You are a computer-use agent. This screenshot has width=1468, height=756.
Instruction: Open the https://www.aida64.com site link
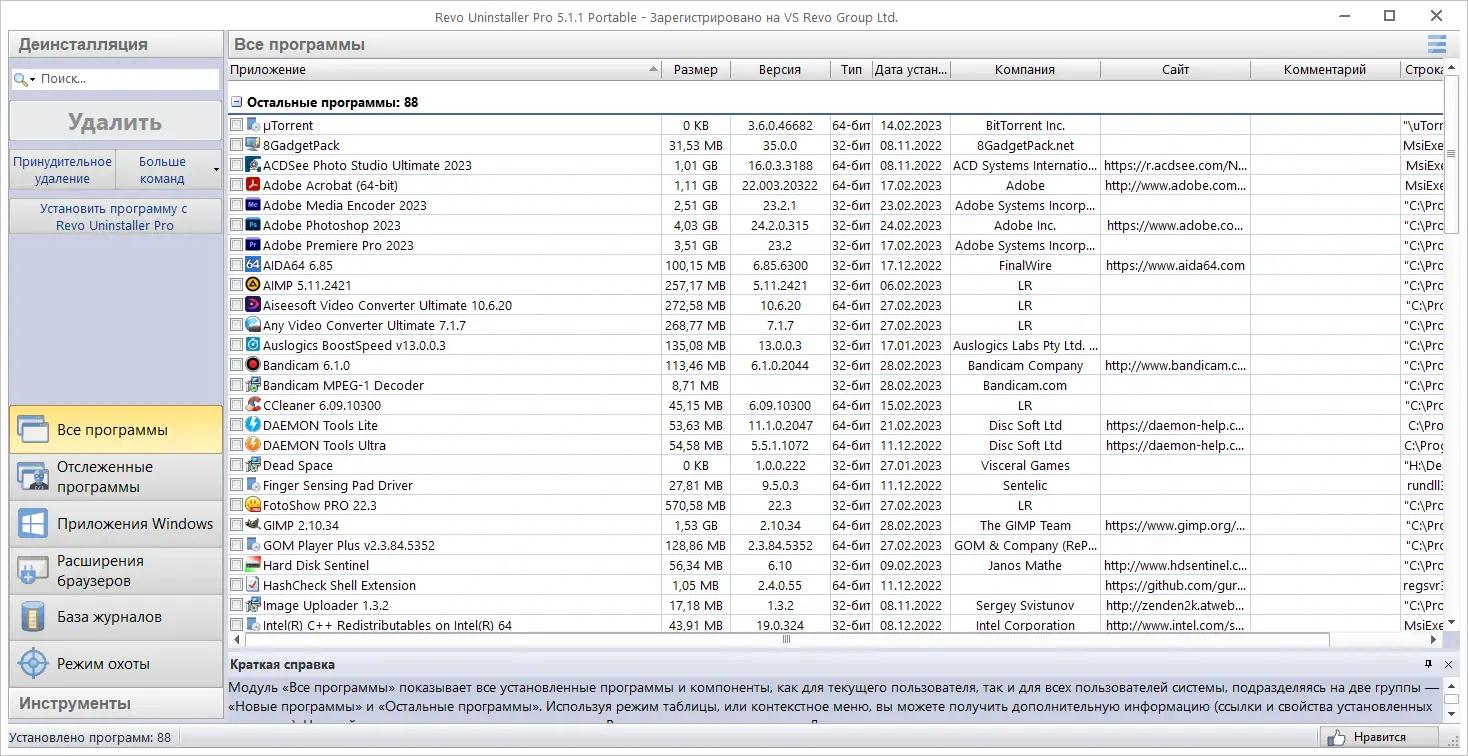1175,265
